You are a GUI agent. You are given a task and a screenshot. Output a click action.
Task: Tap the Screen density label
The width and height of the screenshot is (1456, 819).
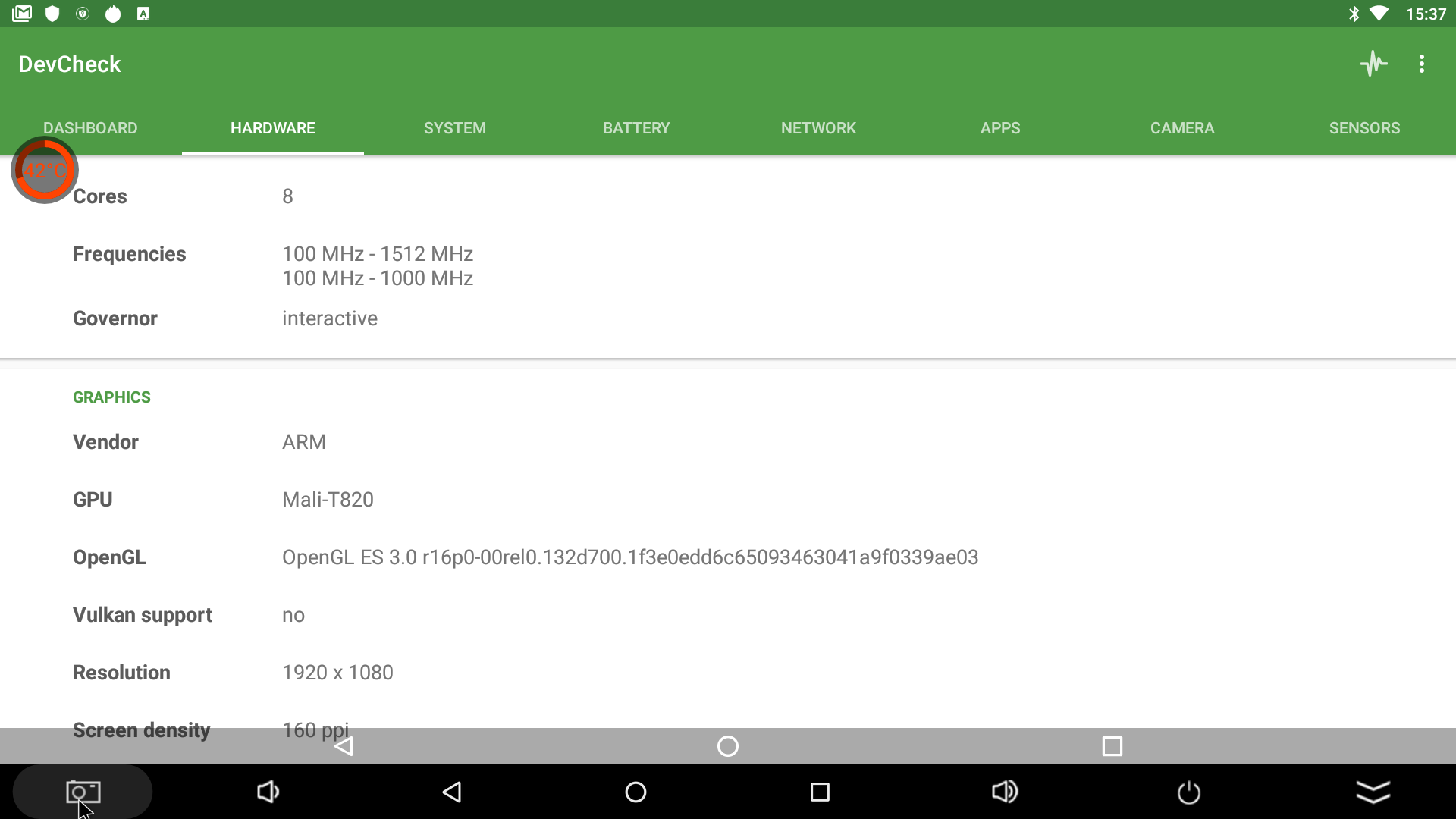tap(142, 730)
